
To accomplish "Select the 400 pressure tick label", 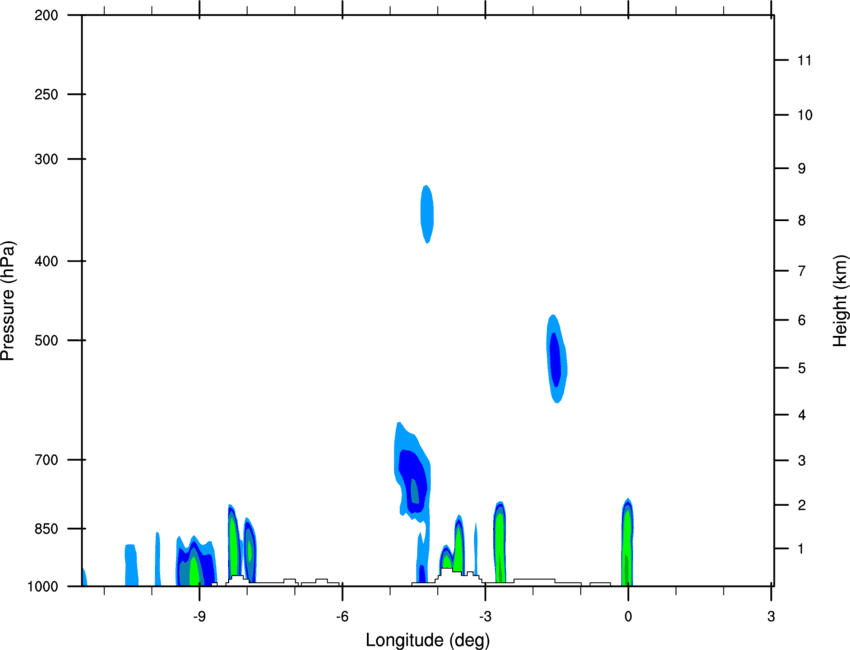I will click(x=47, y=261).
